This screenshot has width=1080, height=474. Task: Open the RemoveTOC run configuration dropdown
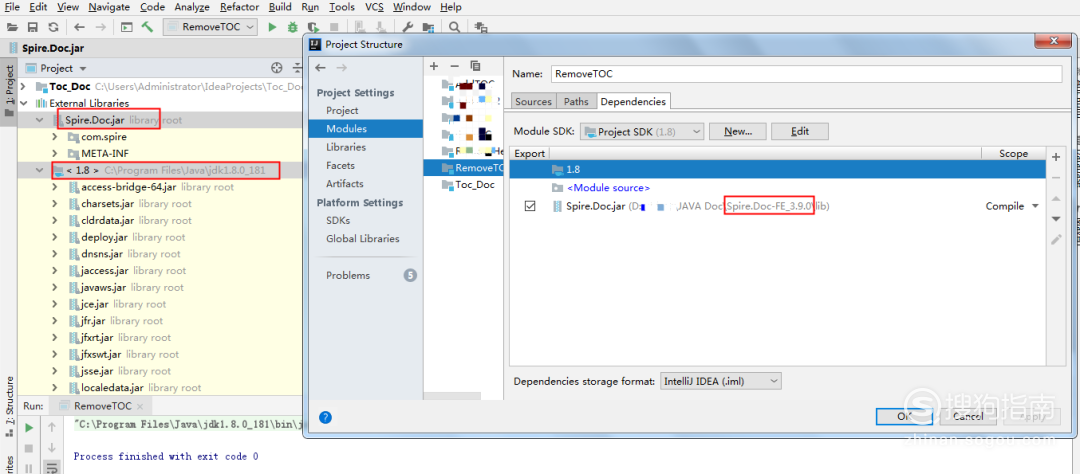pos(210,27)
